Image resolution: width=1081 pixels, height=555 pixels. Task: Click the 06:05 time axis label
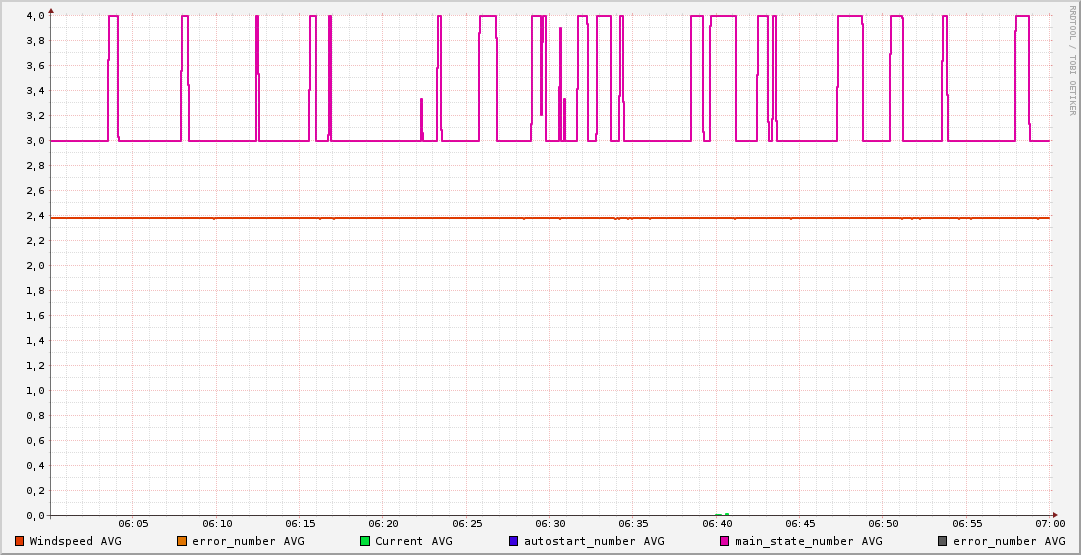click(x=133, y=524)
